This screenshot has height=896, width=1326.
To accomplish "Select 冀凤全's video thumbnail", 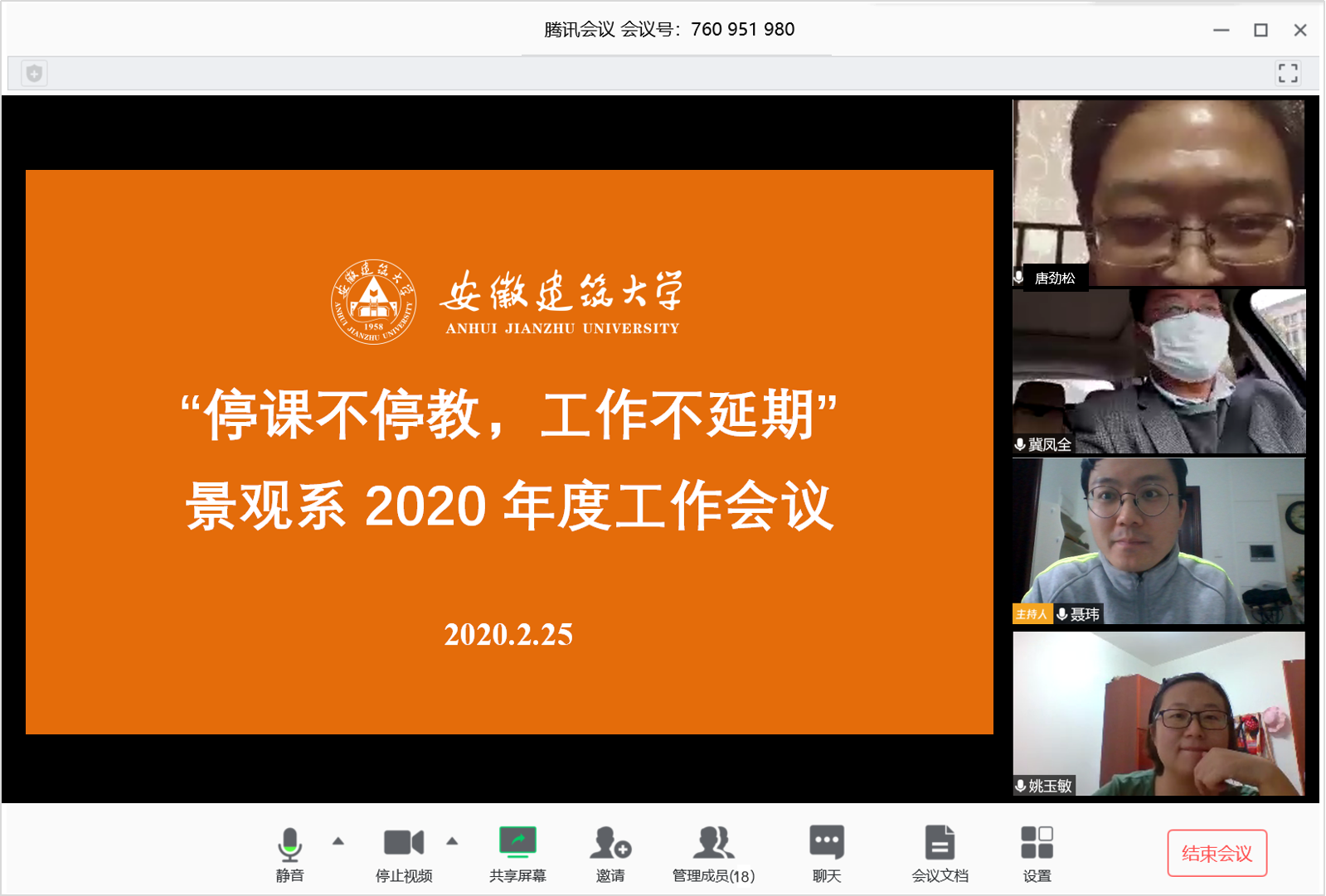I will point(1158,371).
